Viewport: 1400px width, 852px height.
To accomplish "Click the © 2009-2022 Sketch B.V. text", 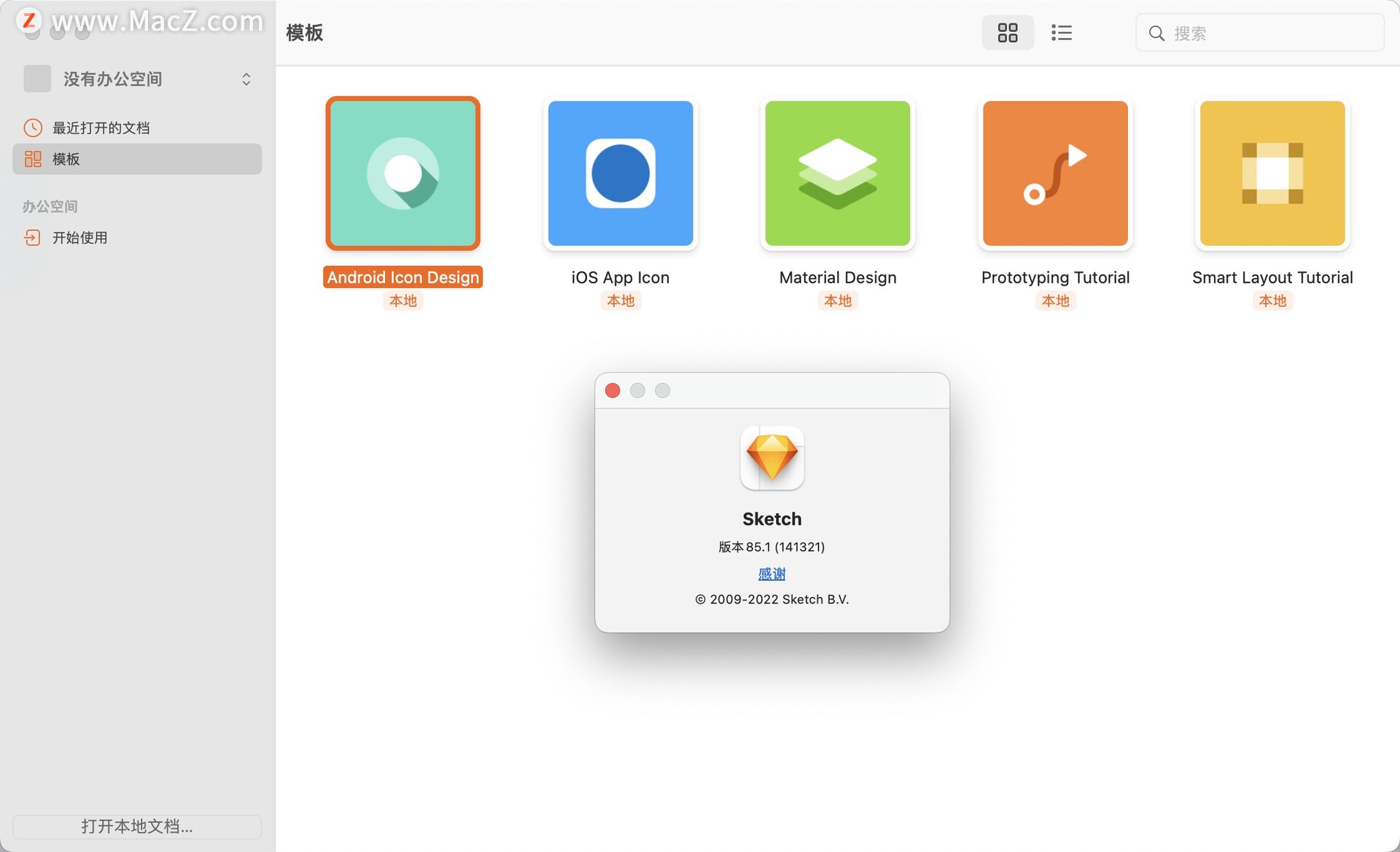I will pyautogui.click(x=772, y=599).
